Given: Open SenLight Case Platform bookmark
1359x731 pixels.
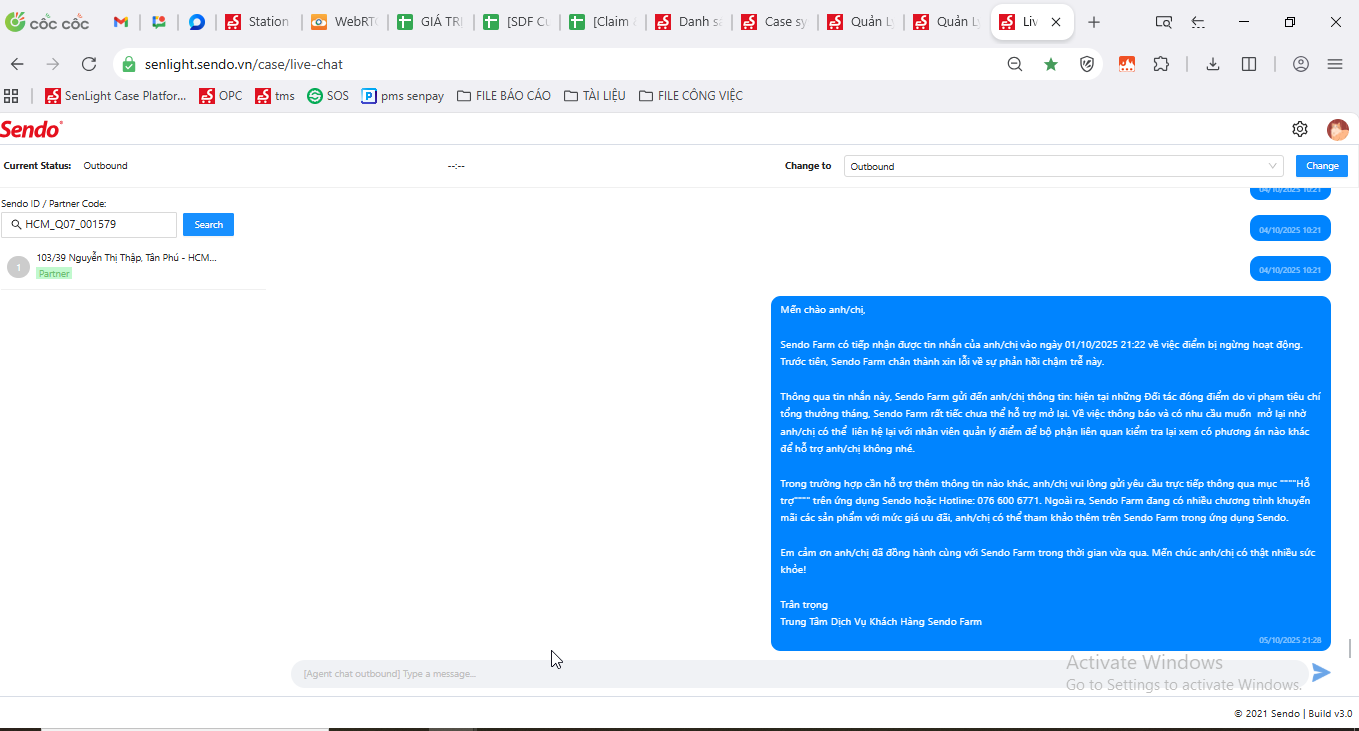Looking at the screenshot, I should point(116,96).
